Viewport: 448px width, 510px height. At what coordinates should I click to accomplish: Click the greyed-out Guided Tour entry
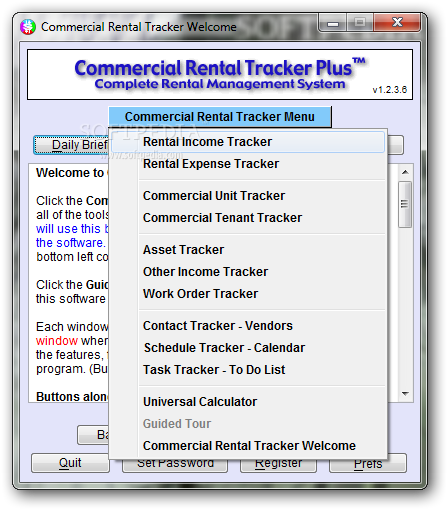coord(248,424)
